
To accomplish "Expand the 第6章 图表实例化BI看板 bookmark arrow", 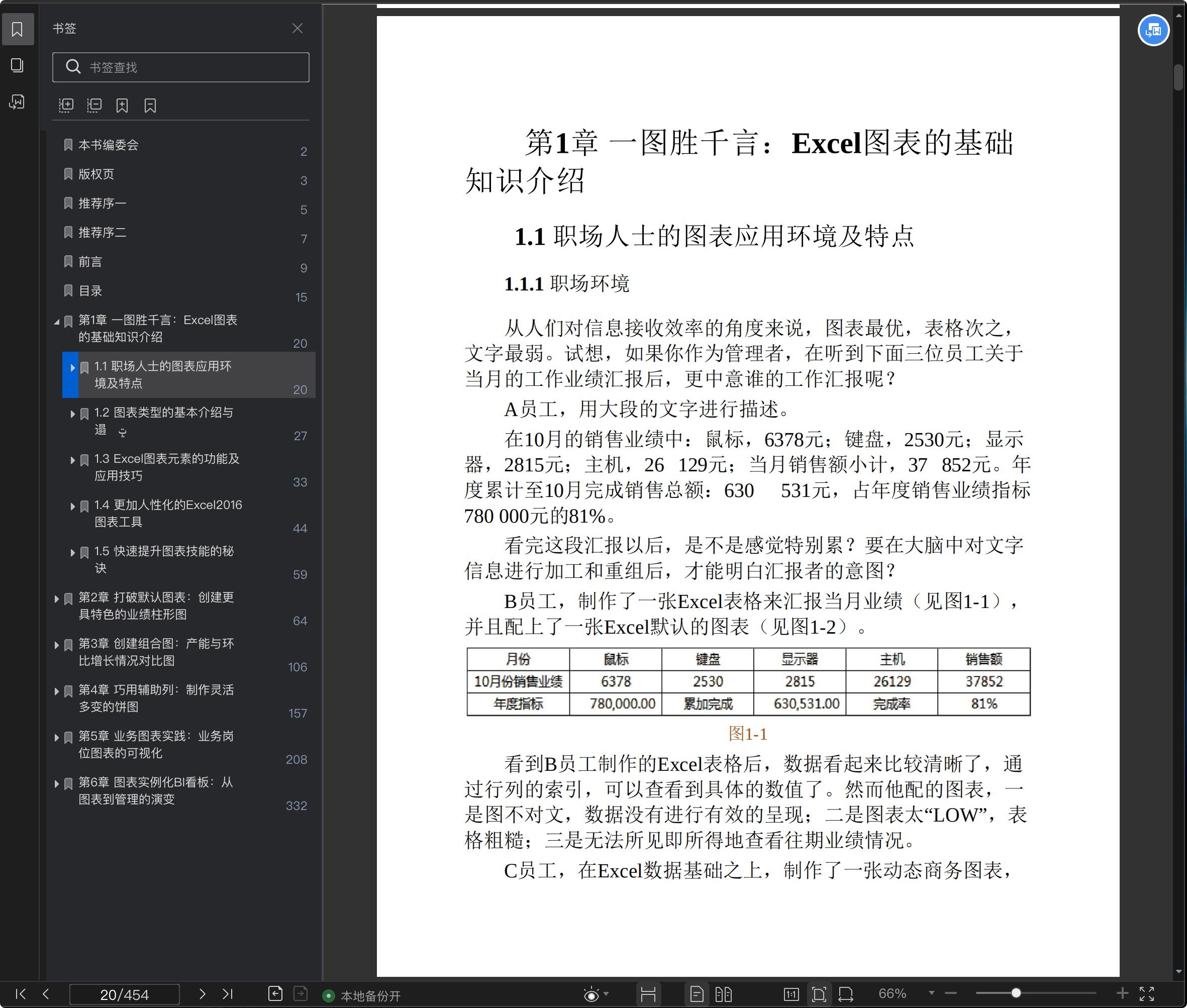I will pos(57,784).
